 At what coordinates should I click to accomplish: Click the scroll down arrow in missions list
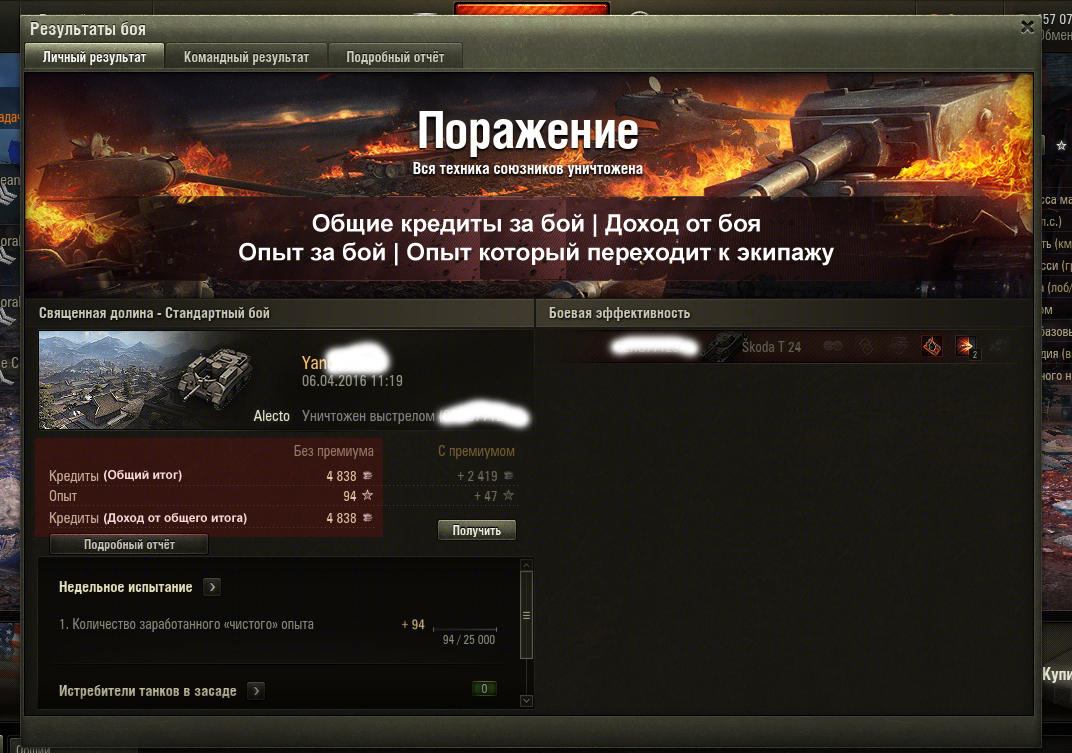(526, 700)
